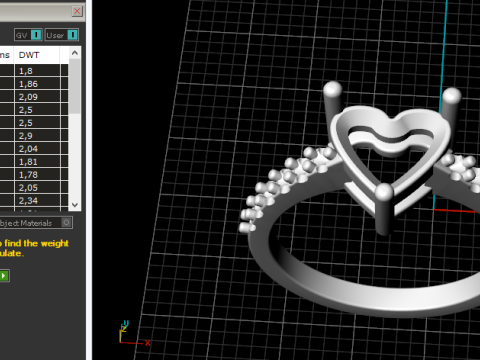Close the panel with the red X
Image resolution: width=480 pixels, height=360 pixels.
pos(77,11)
